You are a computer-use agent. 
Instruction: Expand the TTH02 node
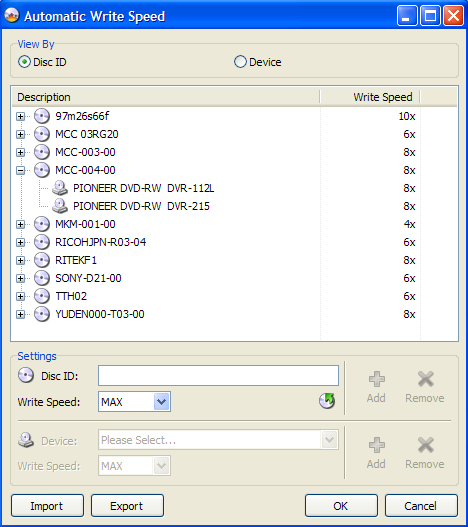(21, 296)
